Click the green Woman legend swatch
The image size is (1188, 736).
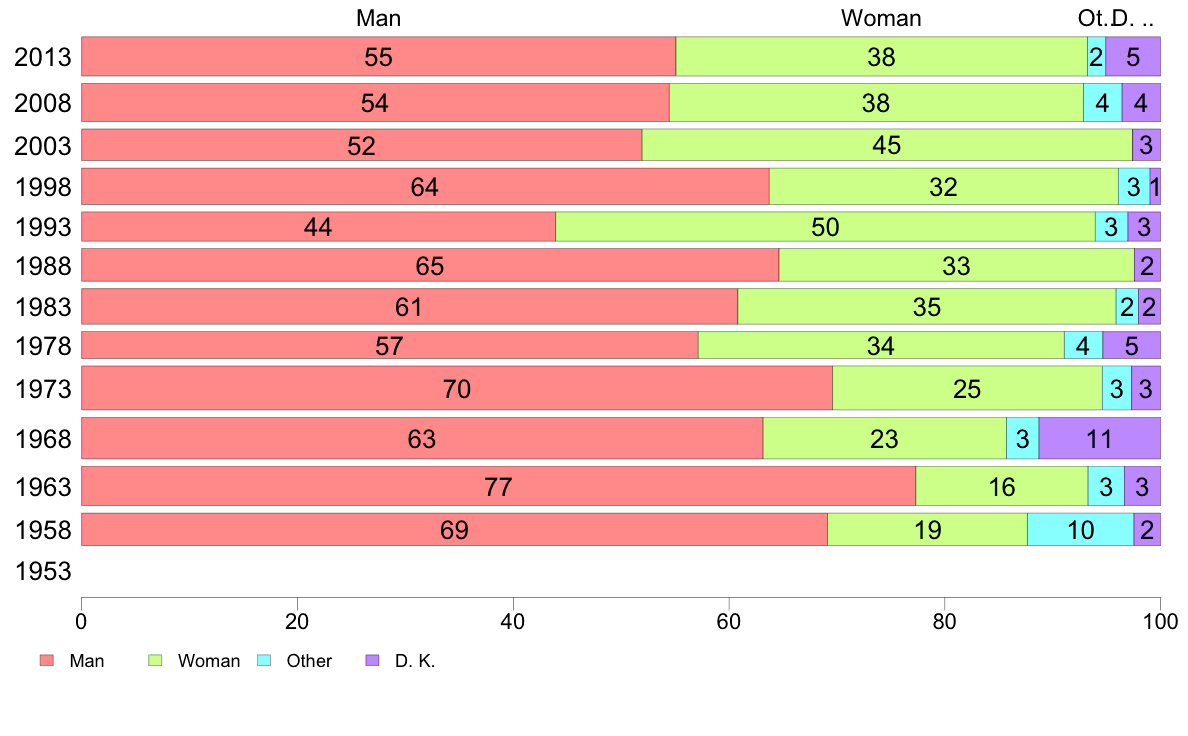tap(155, 661)
